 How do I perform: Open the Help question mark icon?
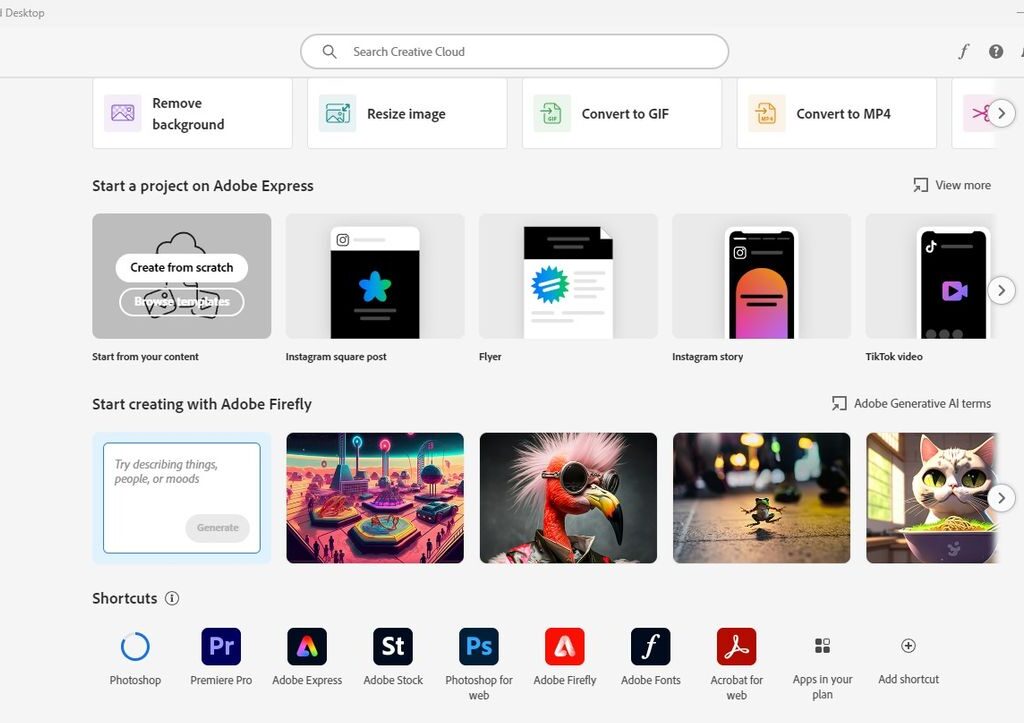point(996,52)
